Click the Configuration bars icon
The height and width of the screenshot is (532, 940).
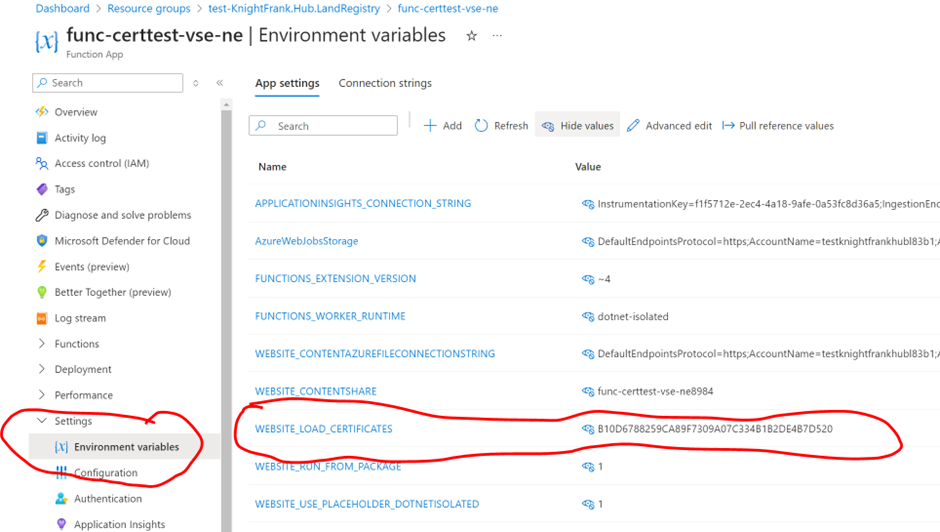pos(61,473)
